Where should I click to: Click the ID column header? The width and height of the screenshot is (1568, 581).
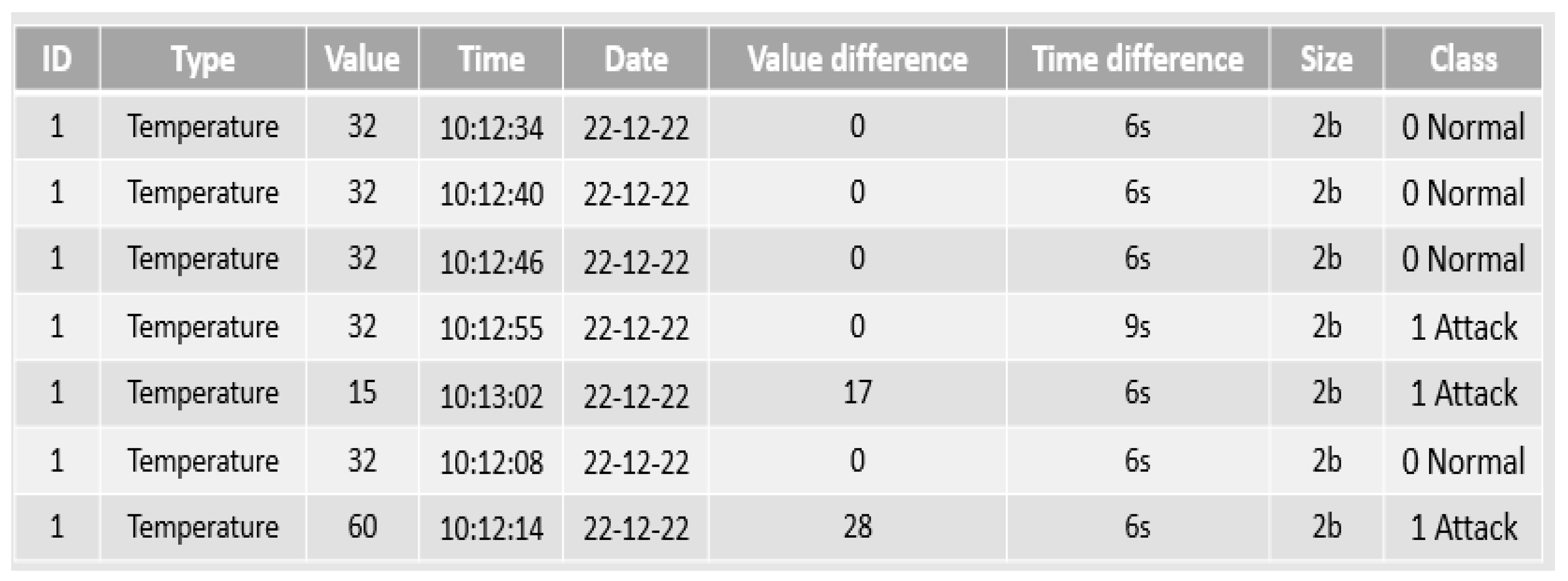coord(56,59)
